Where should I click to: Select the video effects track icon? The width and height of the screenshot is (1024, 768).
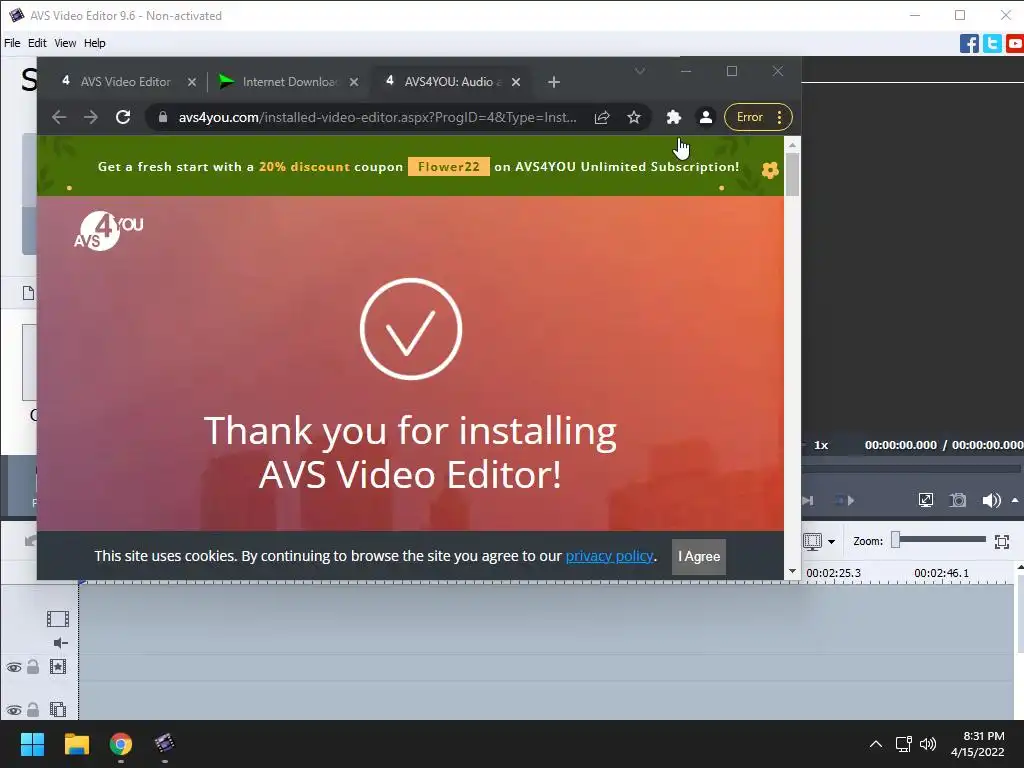58,667
